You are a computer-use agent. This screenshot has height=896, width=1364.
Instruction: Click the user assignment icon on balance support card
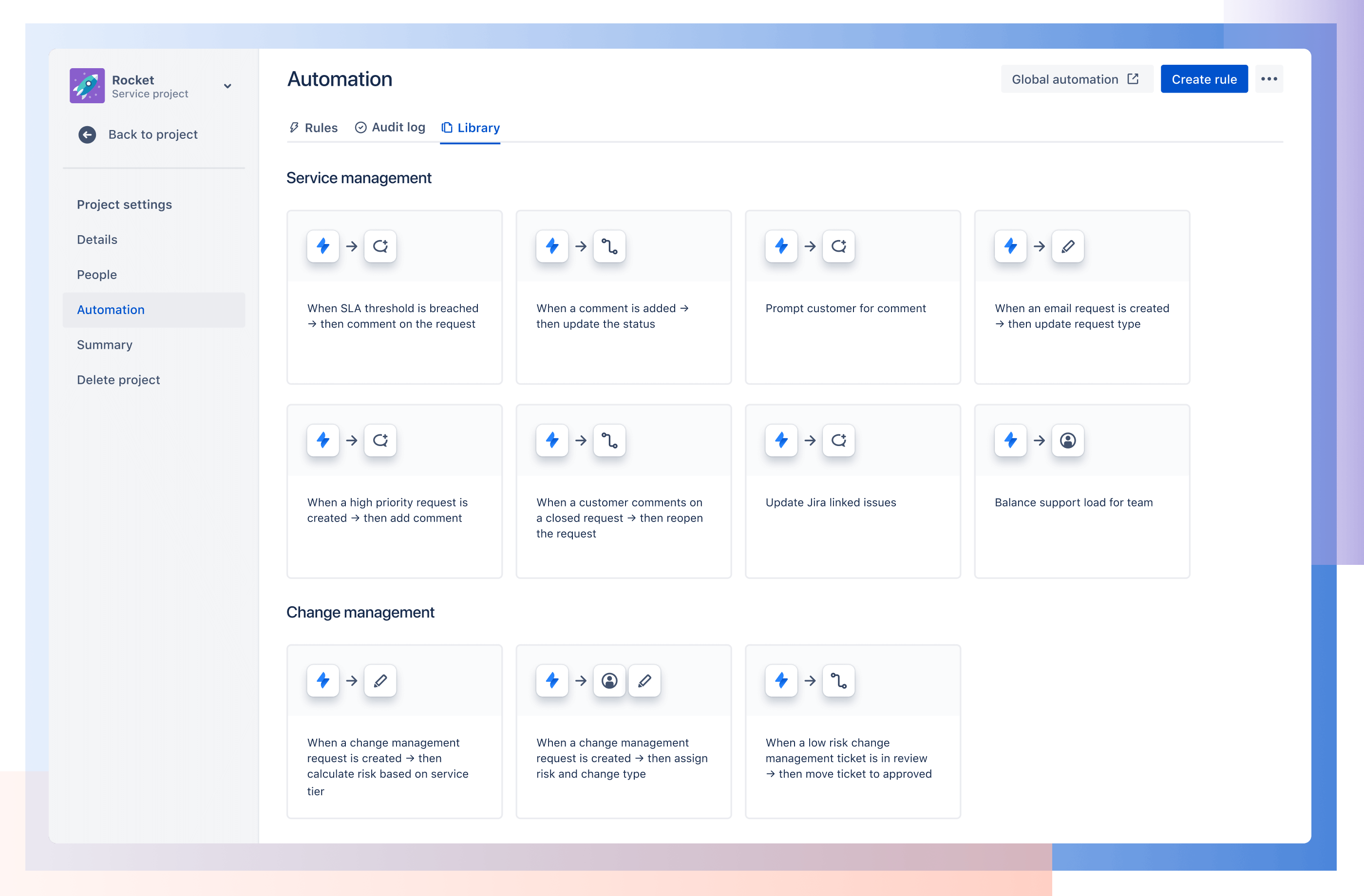tap(1067, 440)
